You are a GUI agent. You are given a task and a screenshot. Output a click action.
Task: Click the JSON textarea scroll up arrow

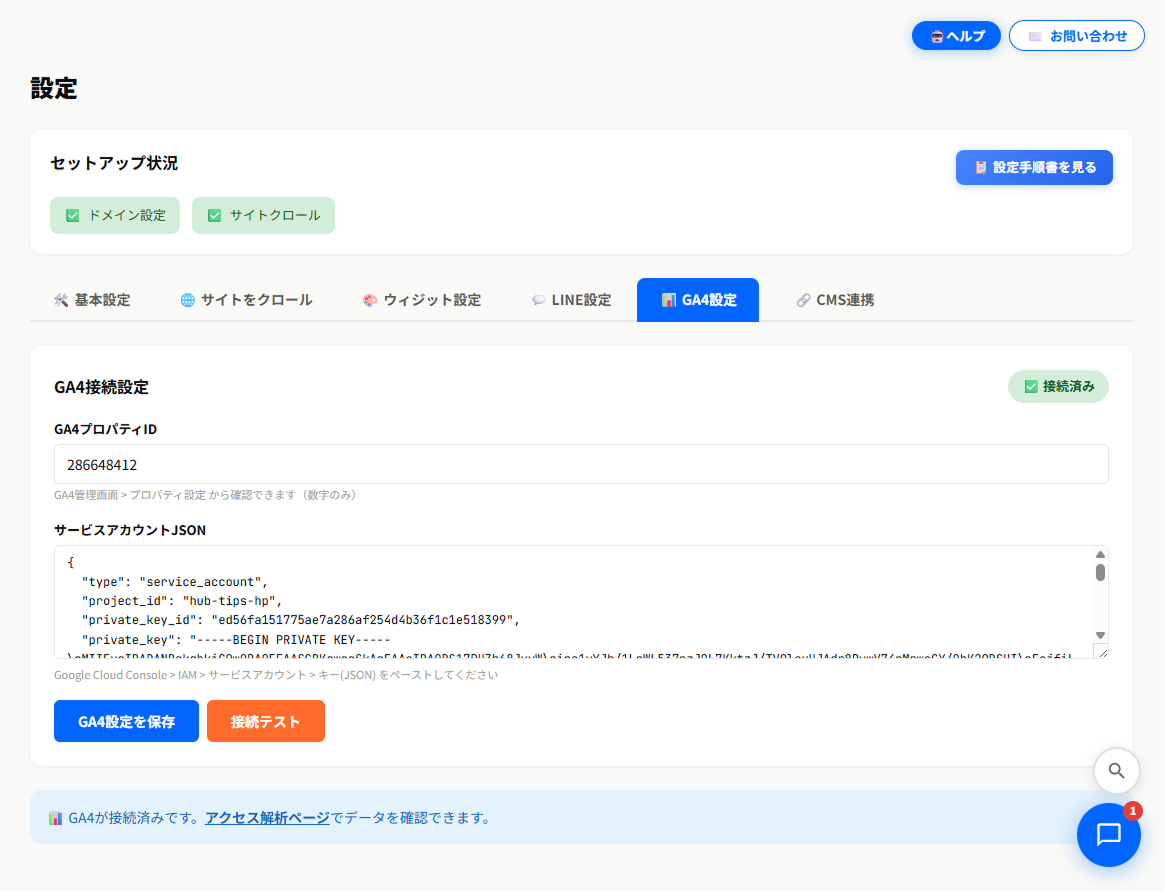(1100, 554)
